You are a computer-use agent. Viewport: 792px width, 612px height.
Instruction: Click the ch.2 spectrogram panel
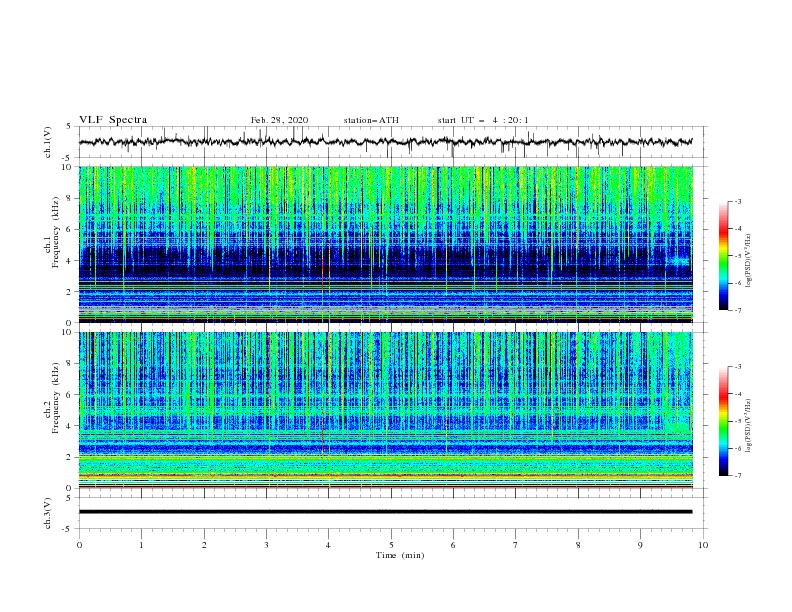click(386, 410)
